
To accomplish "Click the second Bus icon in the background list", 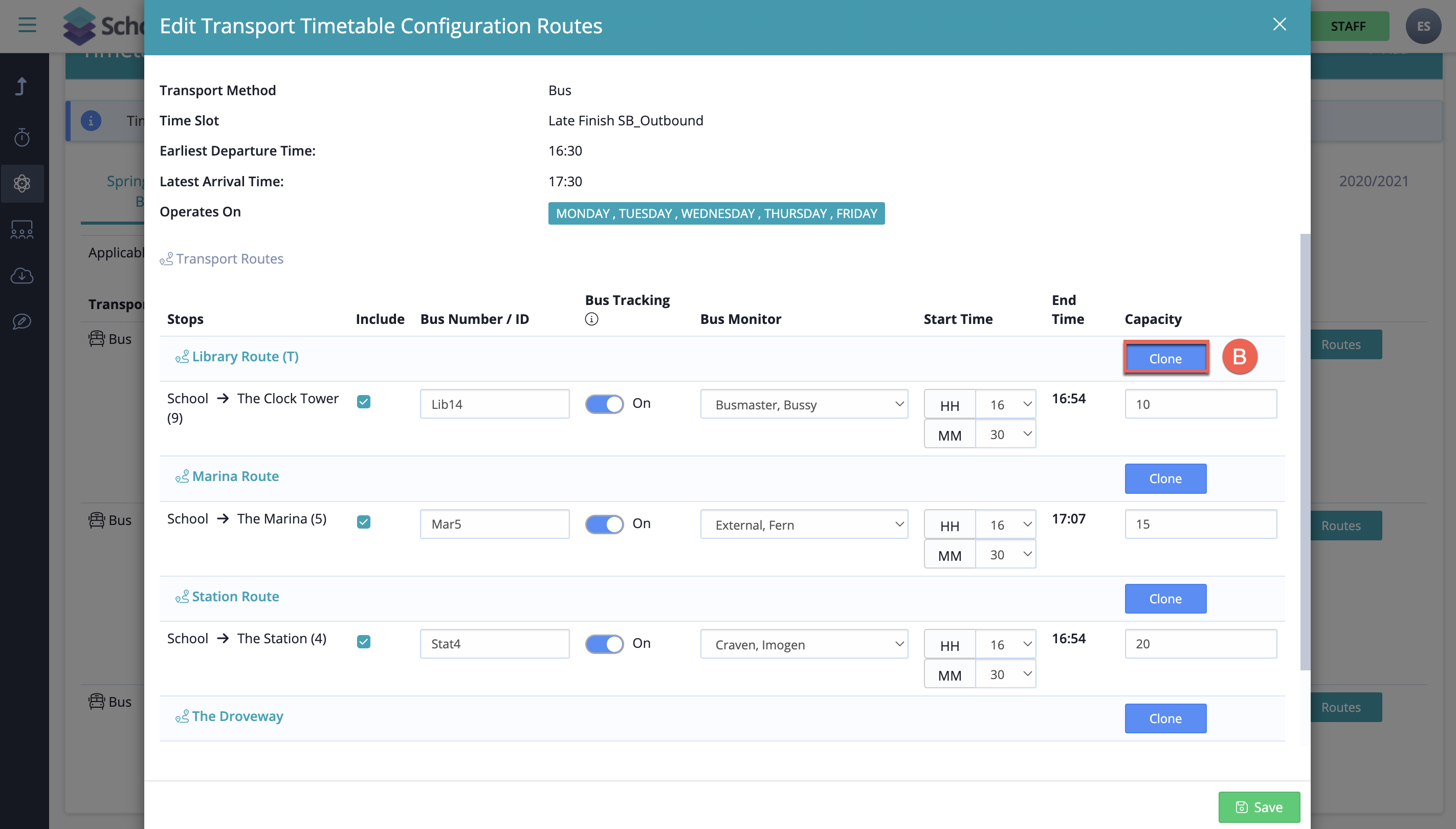I will [x=97, y=520].
